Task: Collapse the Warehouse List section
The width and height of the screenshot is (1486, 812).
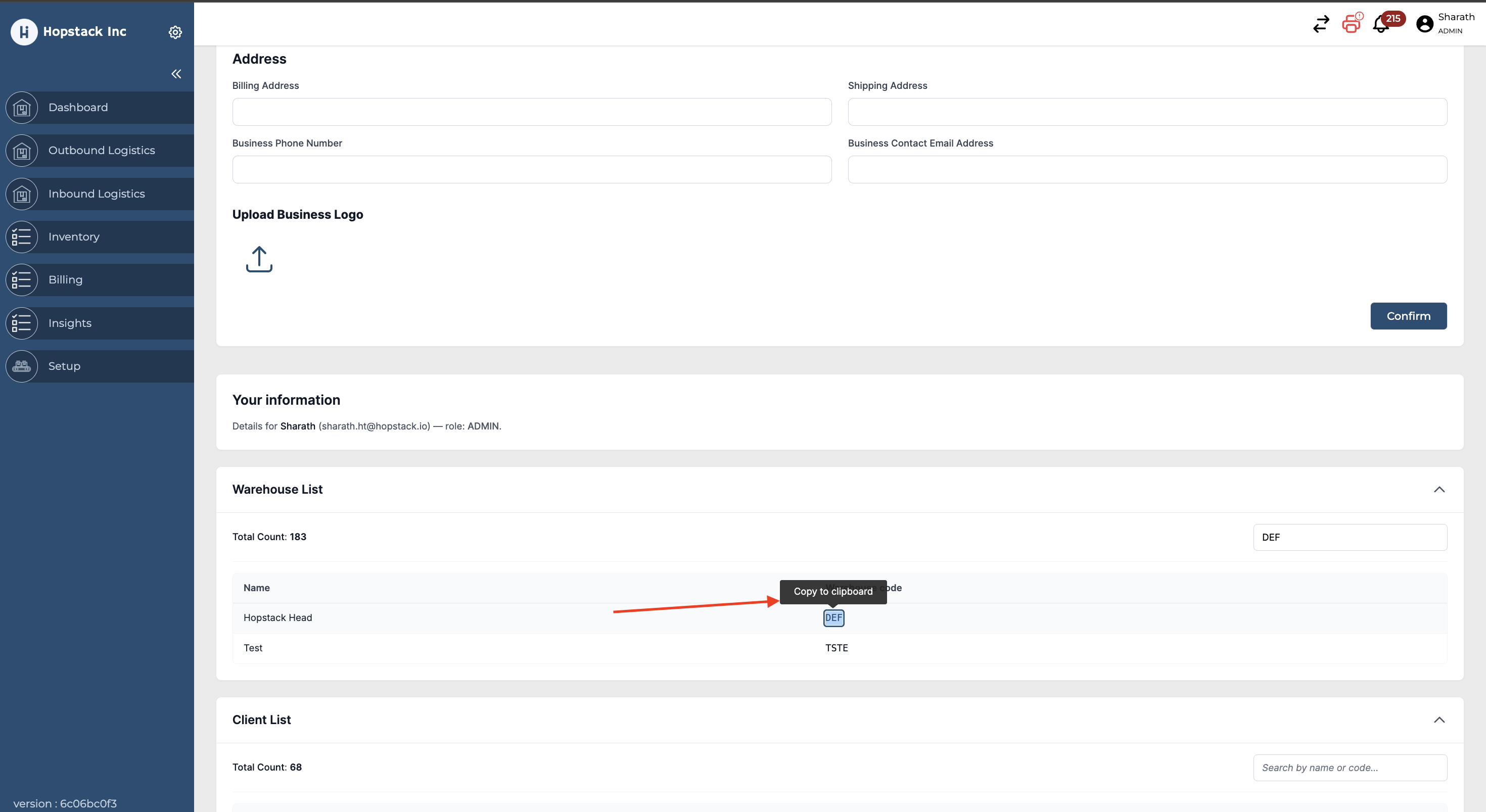Action: [x=1438, y=490]
